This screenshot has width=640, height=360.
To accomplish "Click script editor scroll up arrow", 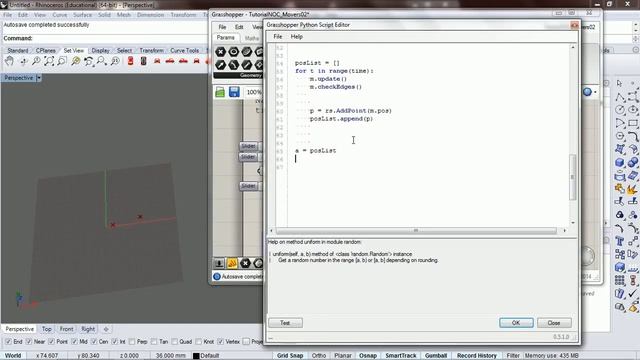I will 573,48.
